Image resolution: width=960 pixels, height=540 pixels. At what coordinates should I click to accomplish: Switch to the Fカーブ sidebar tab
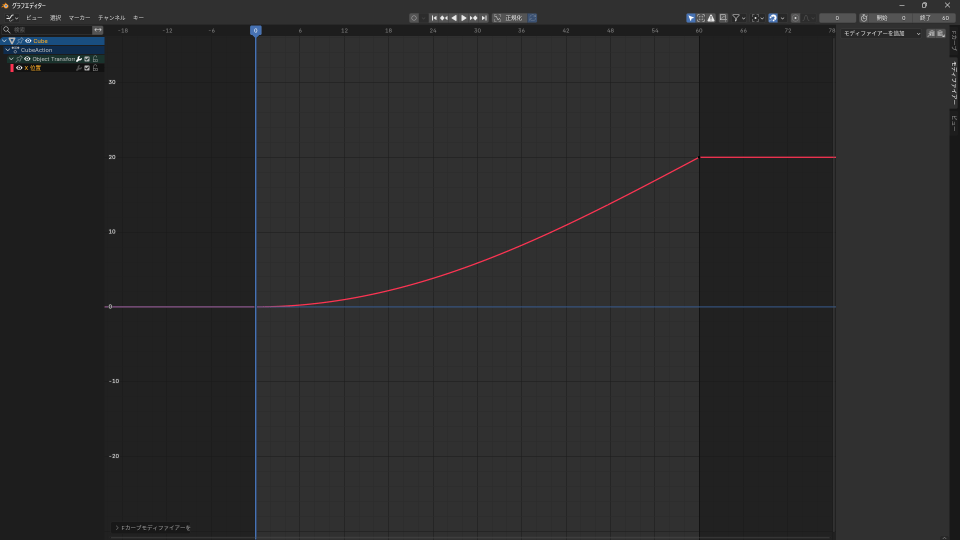click(953, 44)
